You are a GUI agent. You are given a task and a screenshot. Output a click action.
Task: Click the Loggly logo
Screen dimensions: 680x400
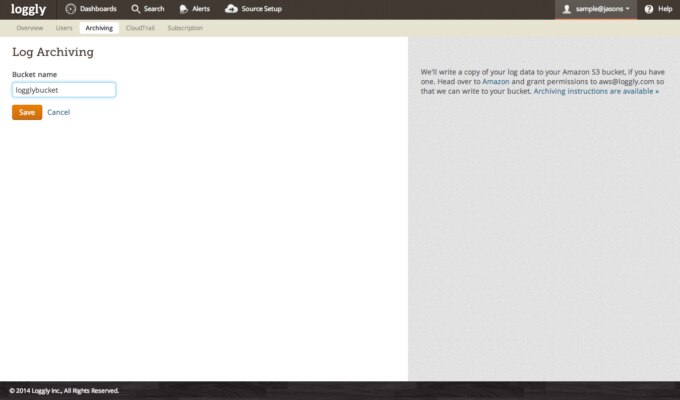coord(28,9)
